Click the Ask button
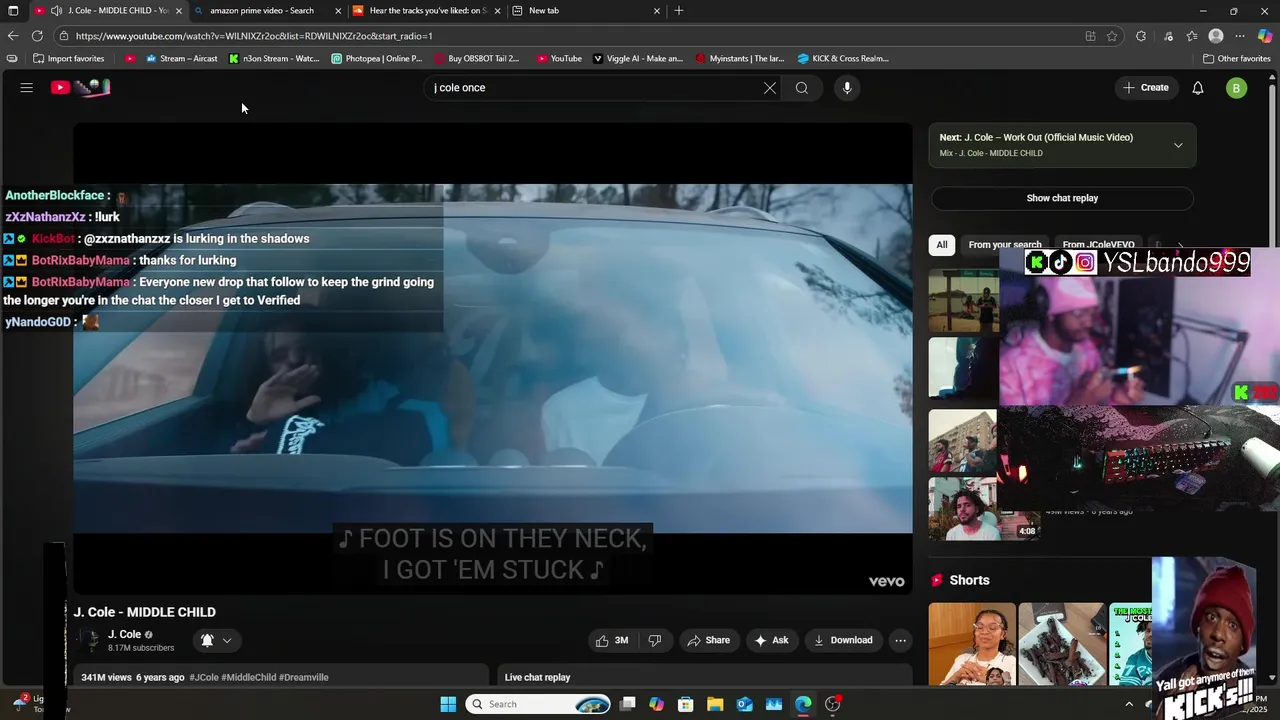The height and width of the screenshot is (720, 1280). (x=771, y=640)
